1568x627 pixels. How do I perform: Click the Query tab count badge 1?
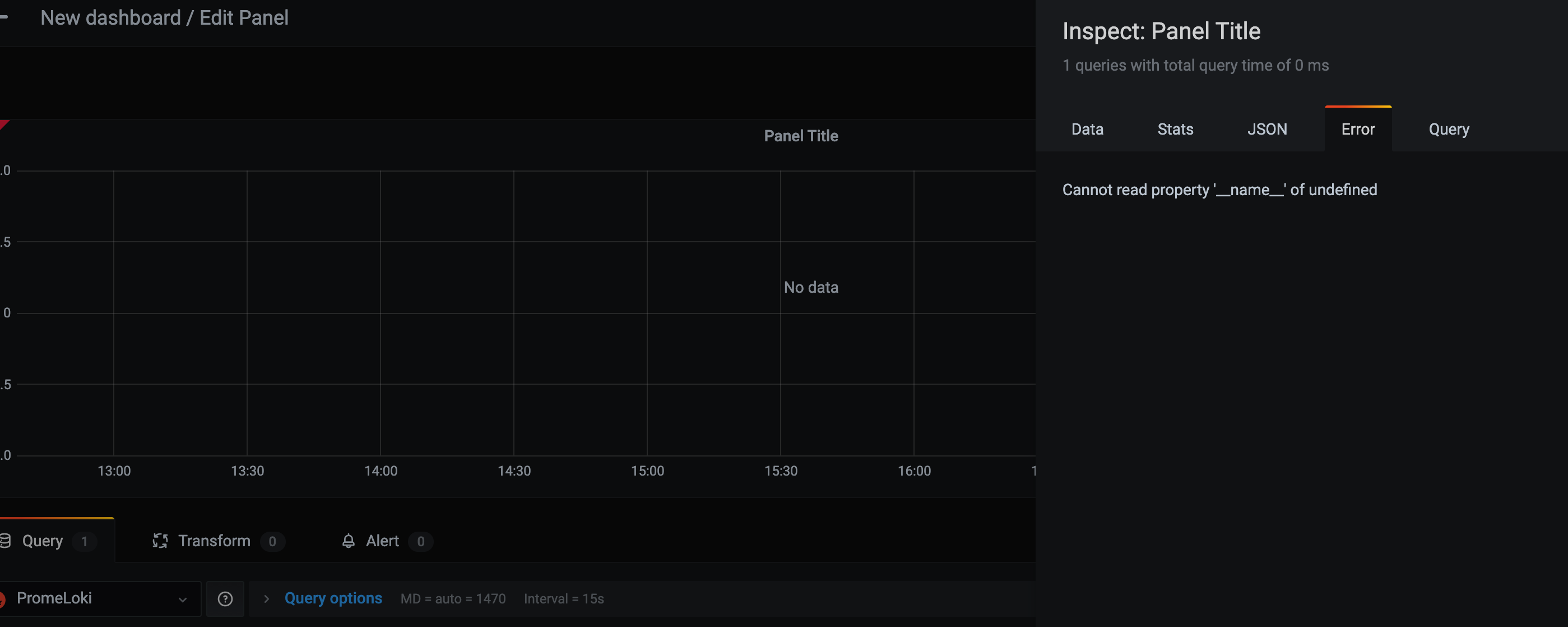(84, 541)
